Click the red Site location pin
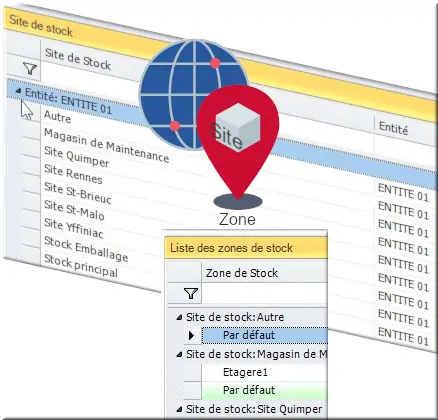438x420 pixels. (x=238, y=142)
